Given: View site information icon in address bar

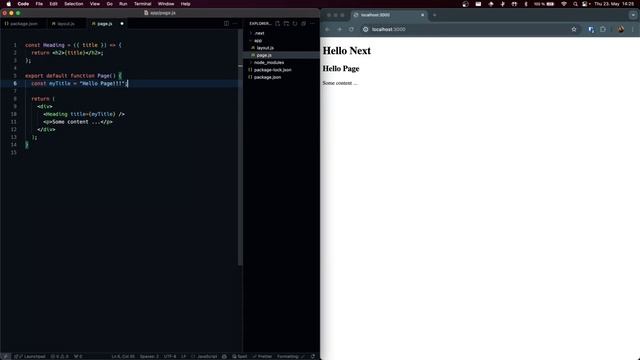Looking at the screenshot, I should 365,29.
